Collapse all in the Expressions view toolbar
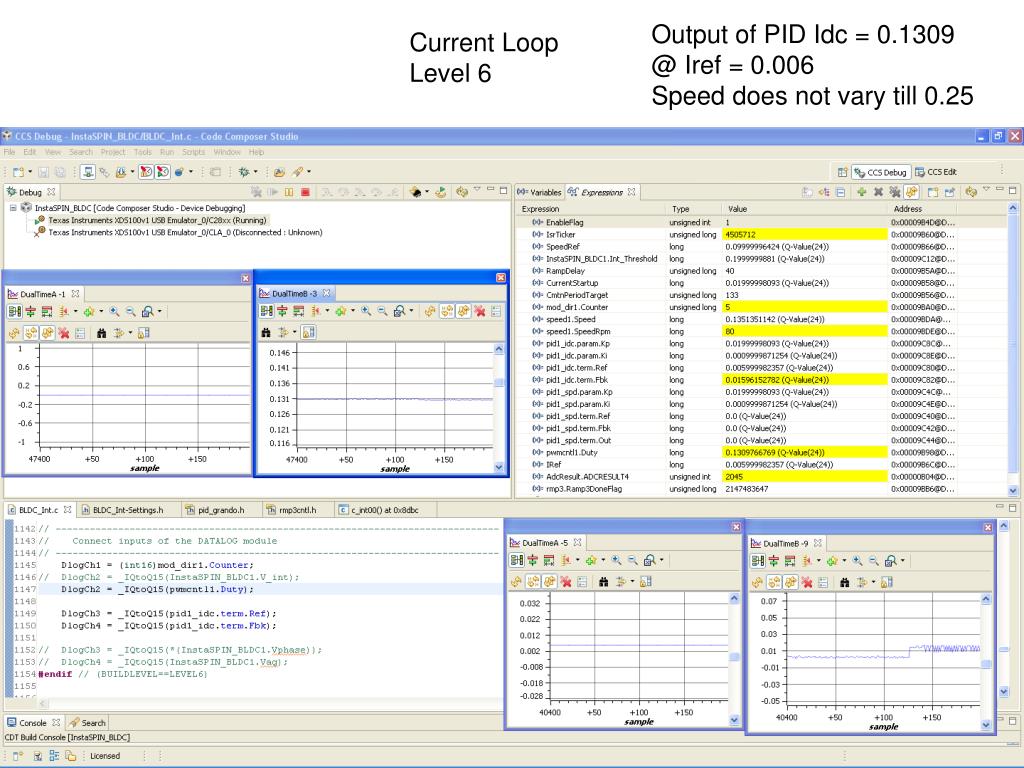The image size is (1024, 768). coord(840,192)
